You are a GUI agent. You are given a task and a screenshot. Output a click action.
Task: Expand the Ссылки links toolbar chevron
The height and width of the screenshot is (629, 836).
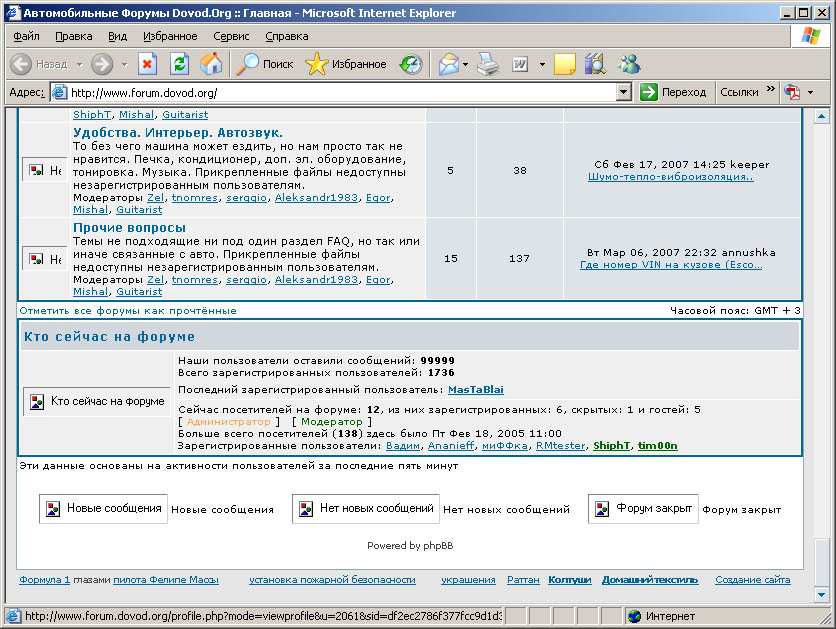click(771, 90)
